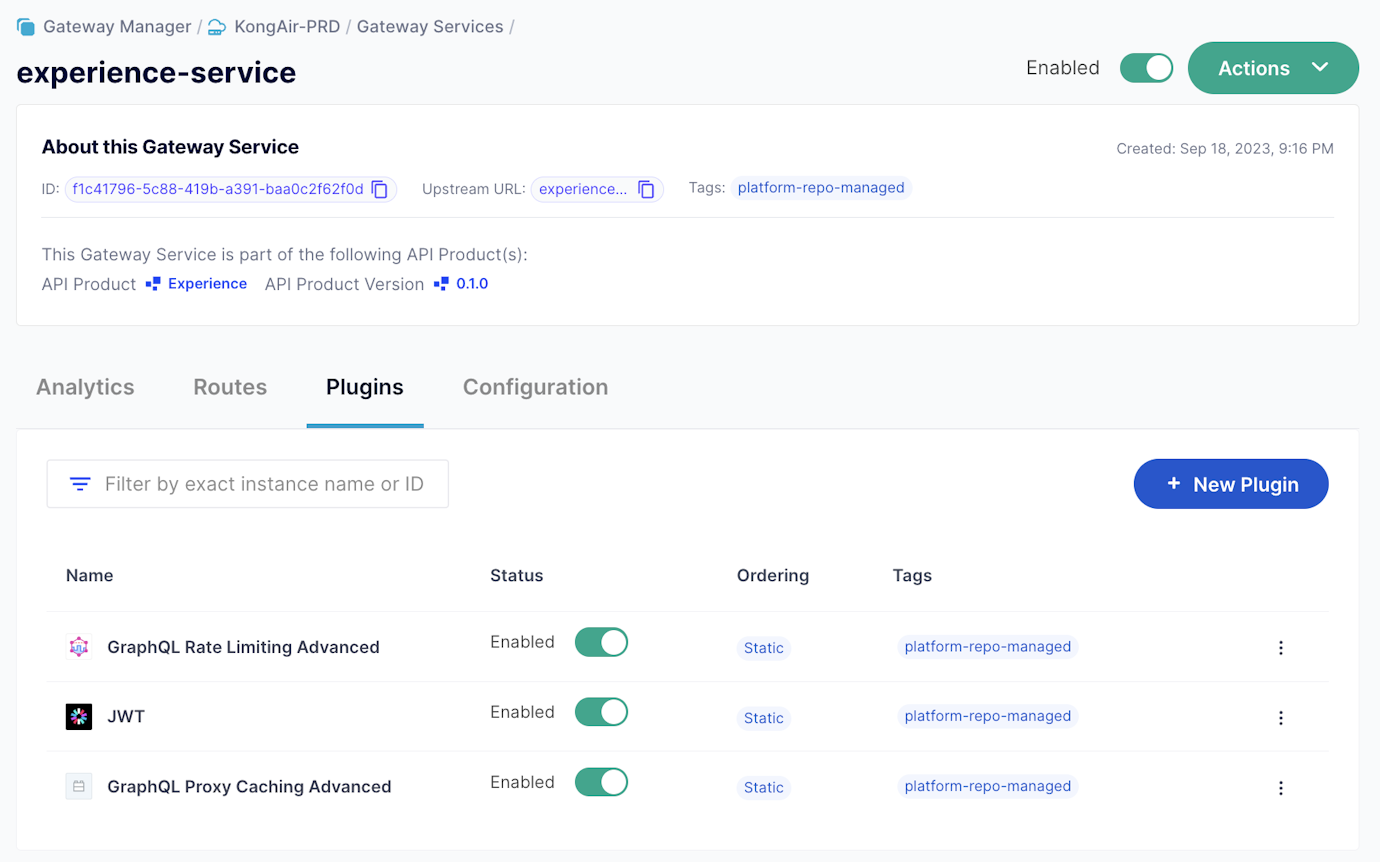1380x862 pixels.
Task: Click the Gateway Manager breadcrumb icon
Action: click(x=25, y=26)
